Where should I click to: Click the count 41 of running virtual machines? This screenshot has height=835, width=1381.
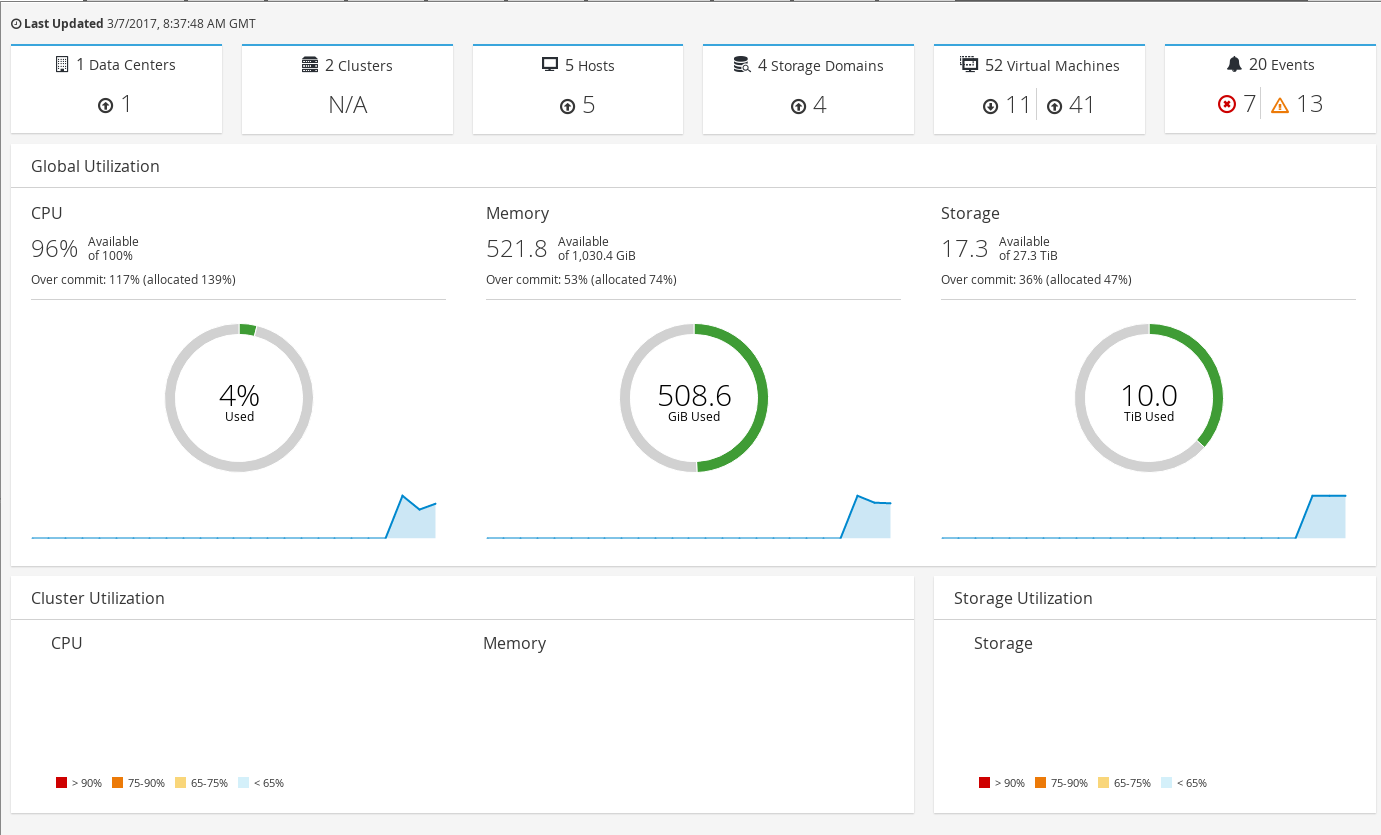[x=1082, y=105]
